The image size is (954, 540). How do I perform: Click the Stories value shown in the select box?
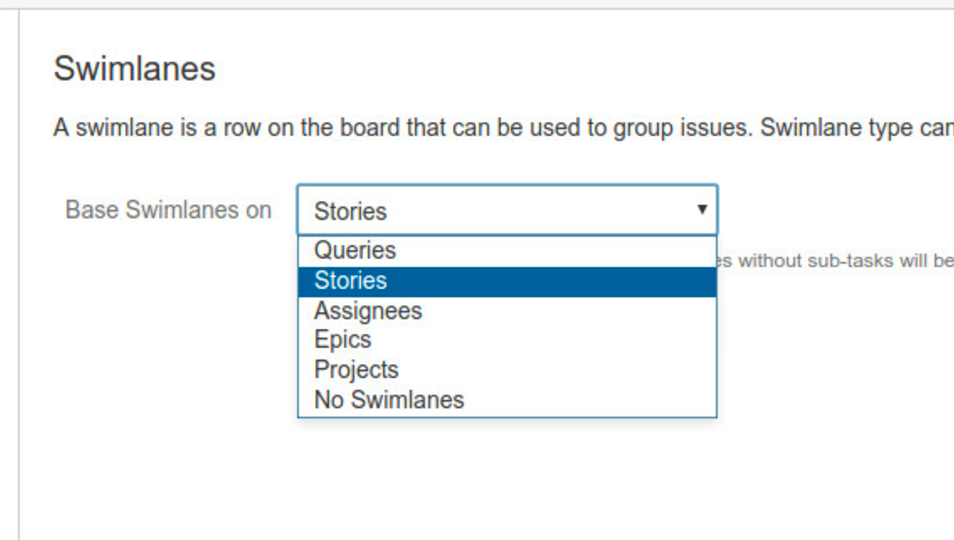pos(350,212)
